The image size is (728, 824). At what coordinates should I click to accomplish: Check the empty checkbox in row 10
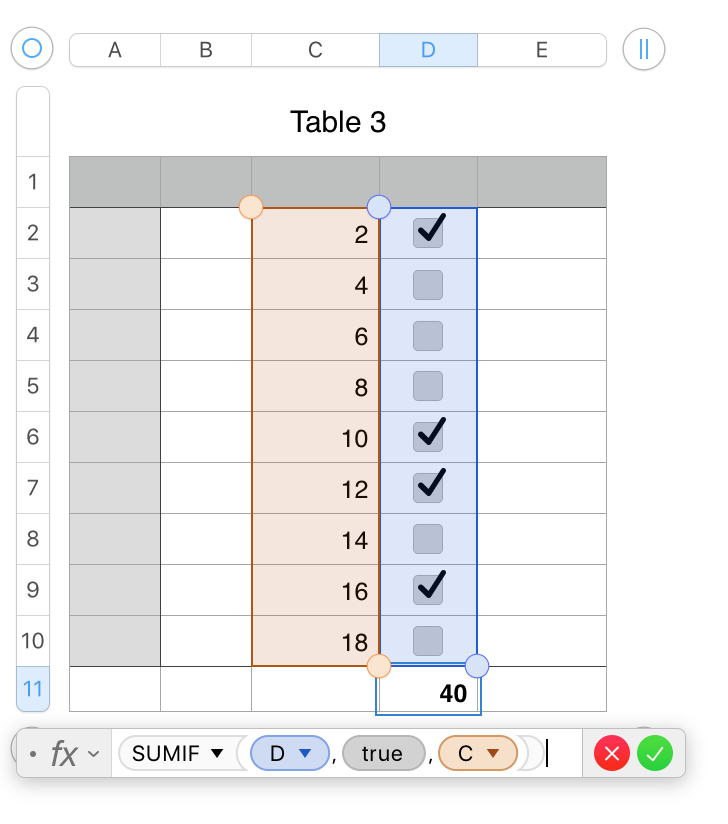428,640
